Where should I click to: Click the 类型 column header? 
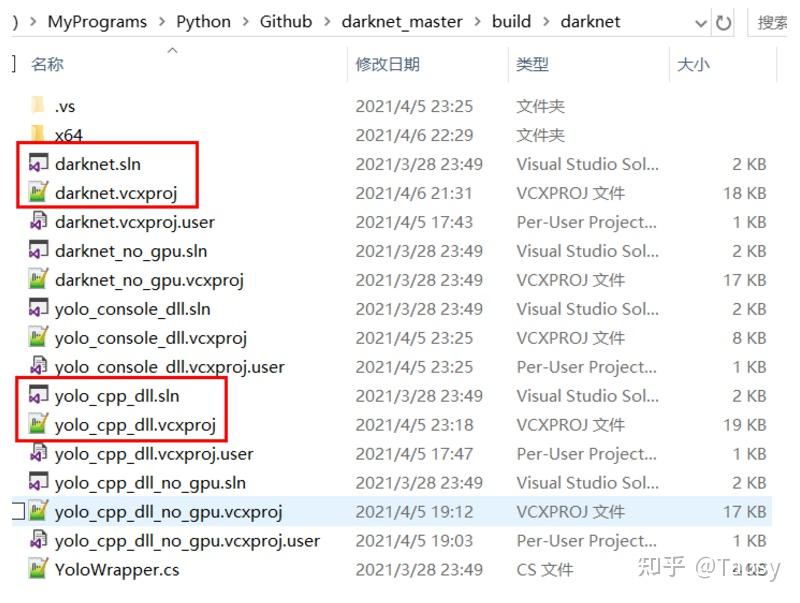pyautogui.click(x=533, y=63)
